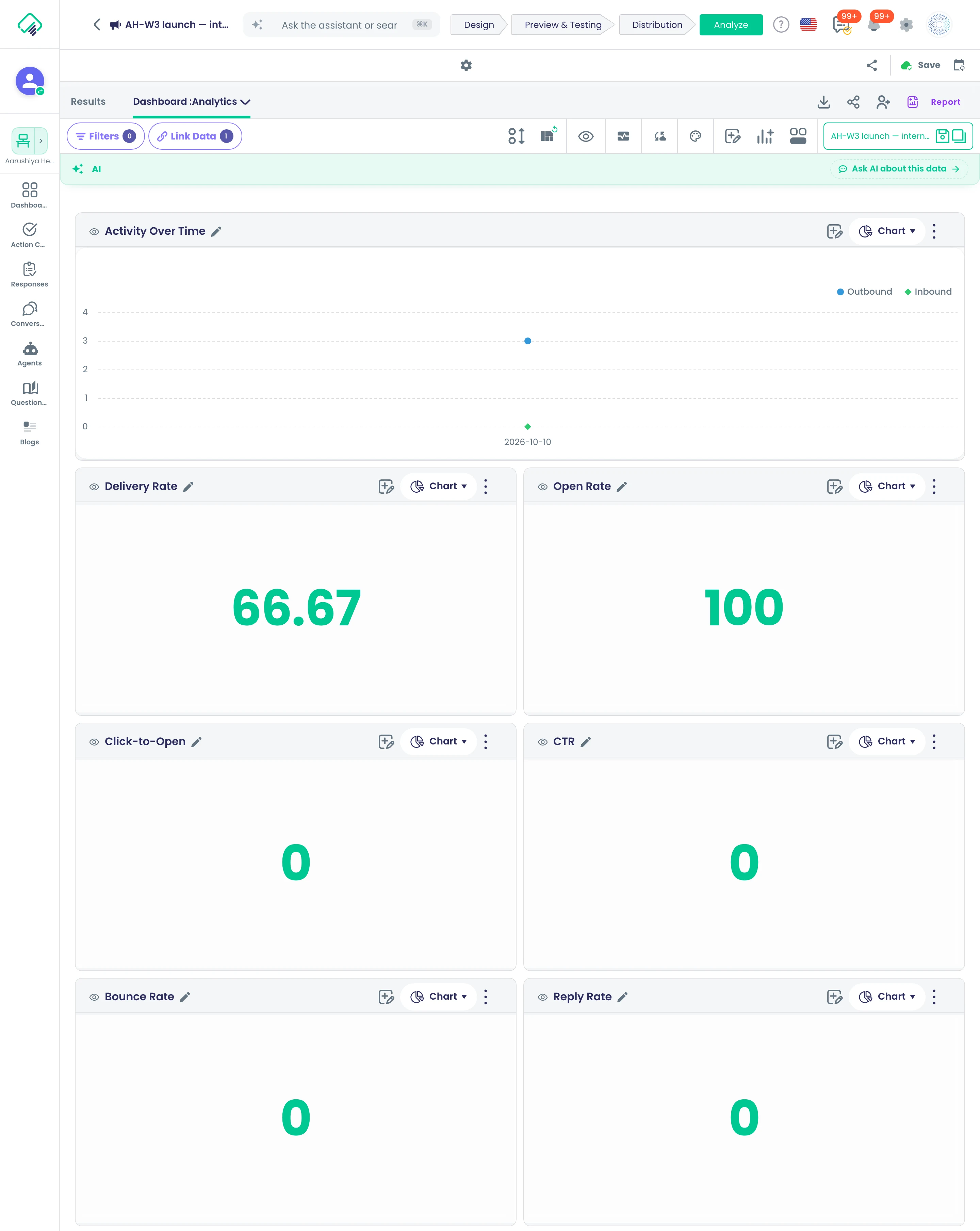Click the download icon in dashboard header
980x1231 pixels.
point(823,102)
